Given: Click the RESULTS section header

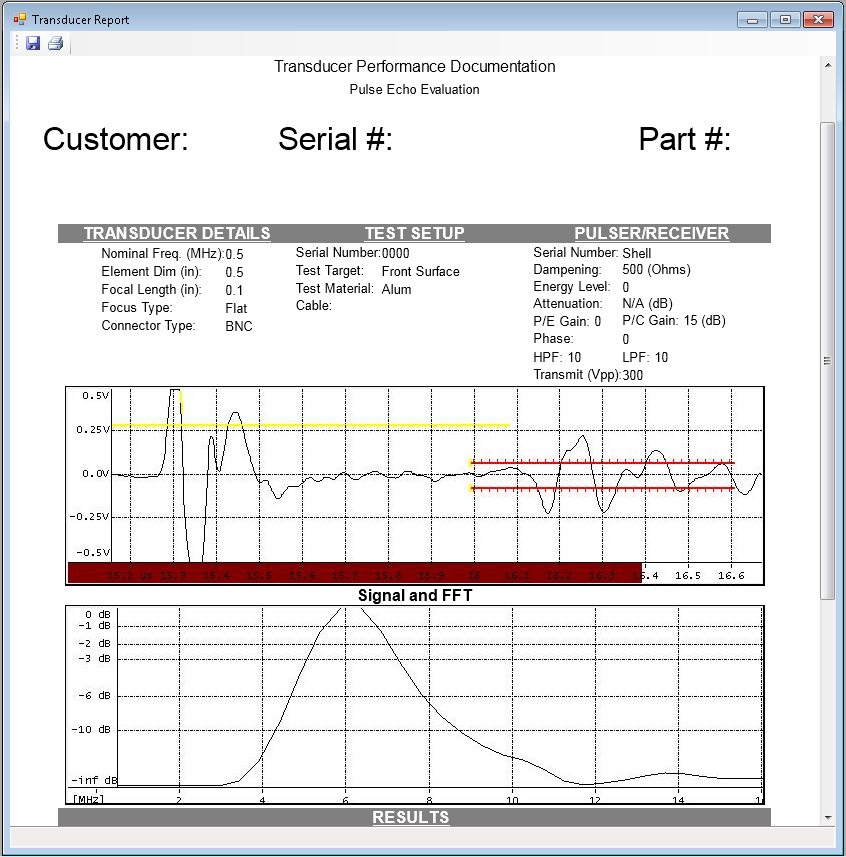Looking at the screenshot, I should pos(410,817).
